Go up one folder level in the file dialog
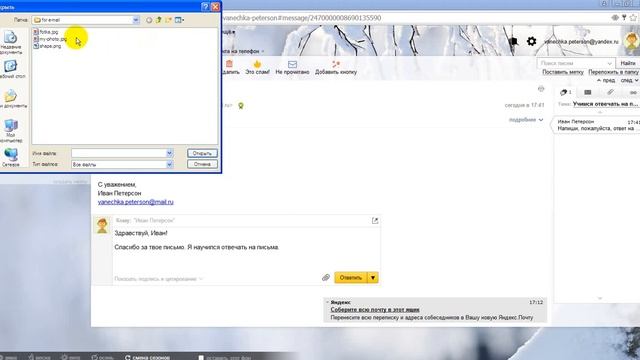640x360 pixels. pyautogui.click(x=158, y=20)
